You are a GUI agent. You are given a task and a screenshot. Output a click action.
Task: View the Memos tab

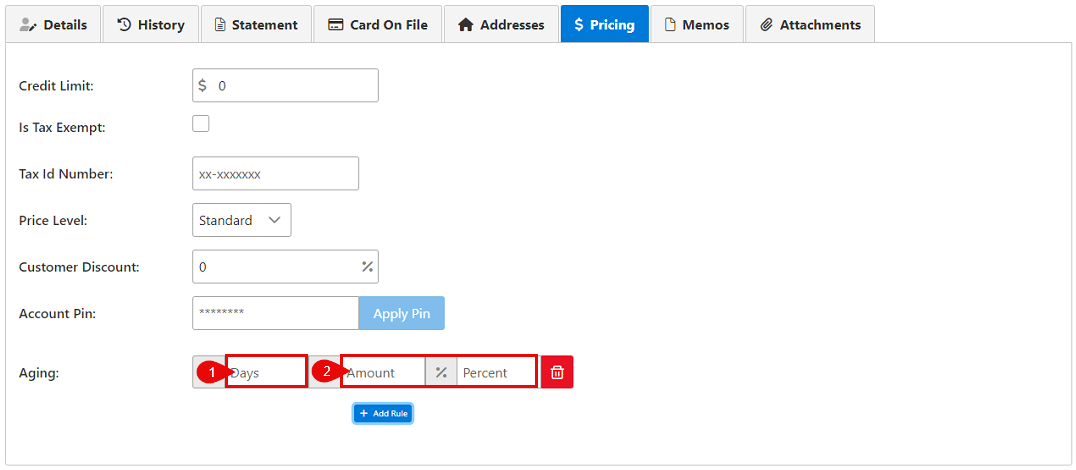(697, 24)
